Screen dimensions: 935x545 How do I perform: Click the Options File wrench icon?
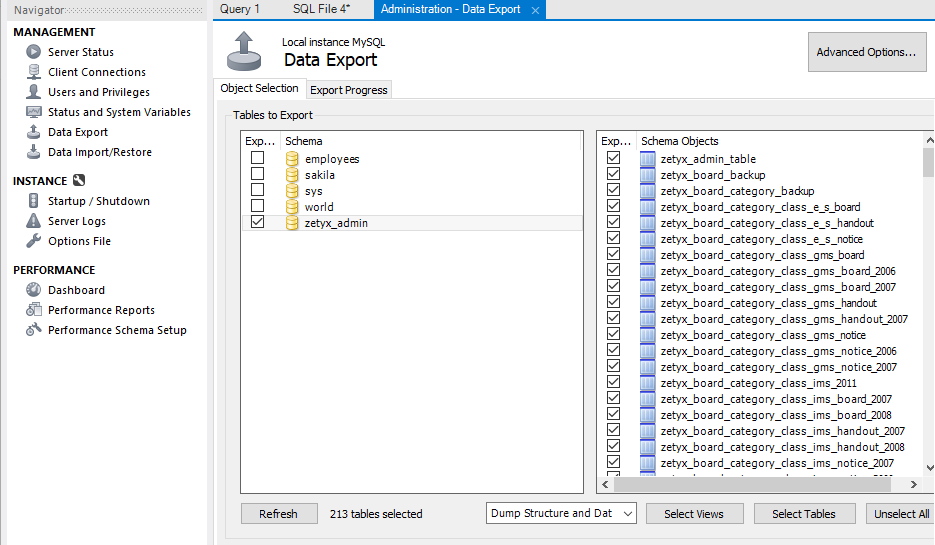(33, 240)
